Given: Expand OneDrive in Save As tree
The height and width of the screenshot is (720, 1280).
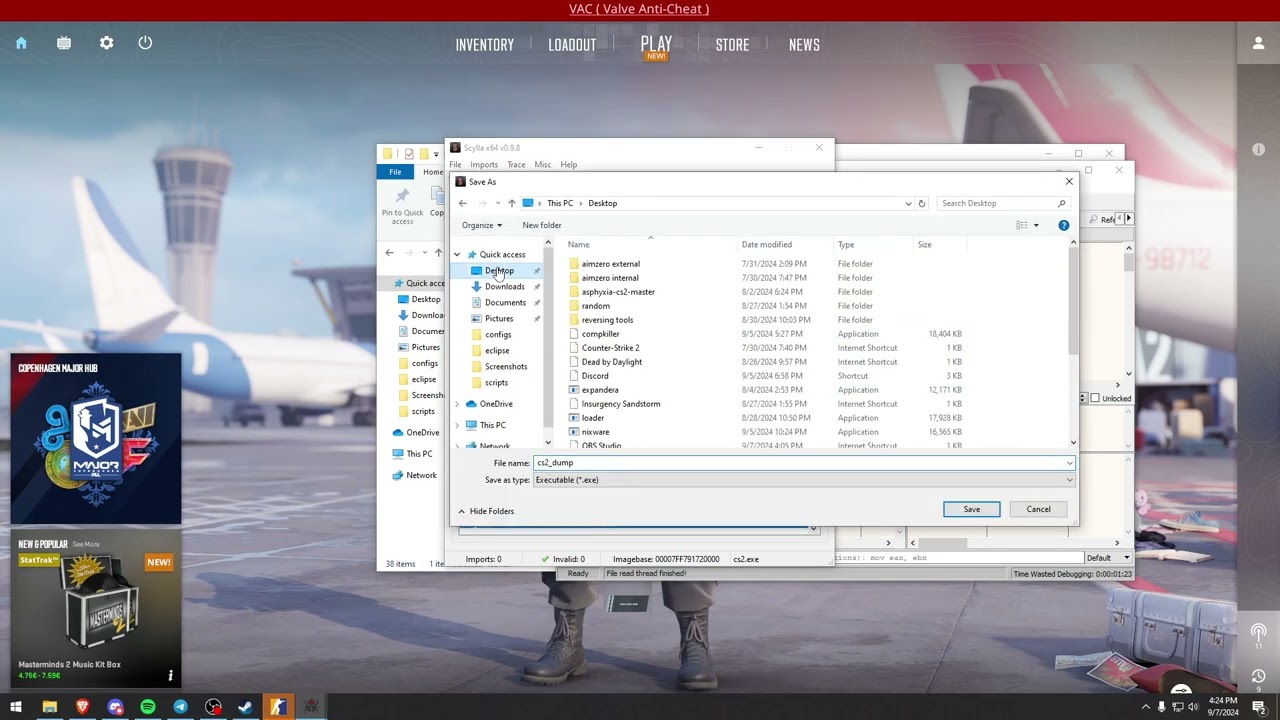Looking at the screenshot, I should (x=457, y=404).
